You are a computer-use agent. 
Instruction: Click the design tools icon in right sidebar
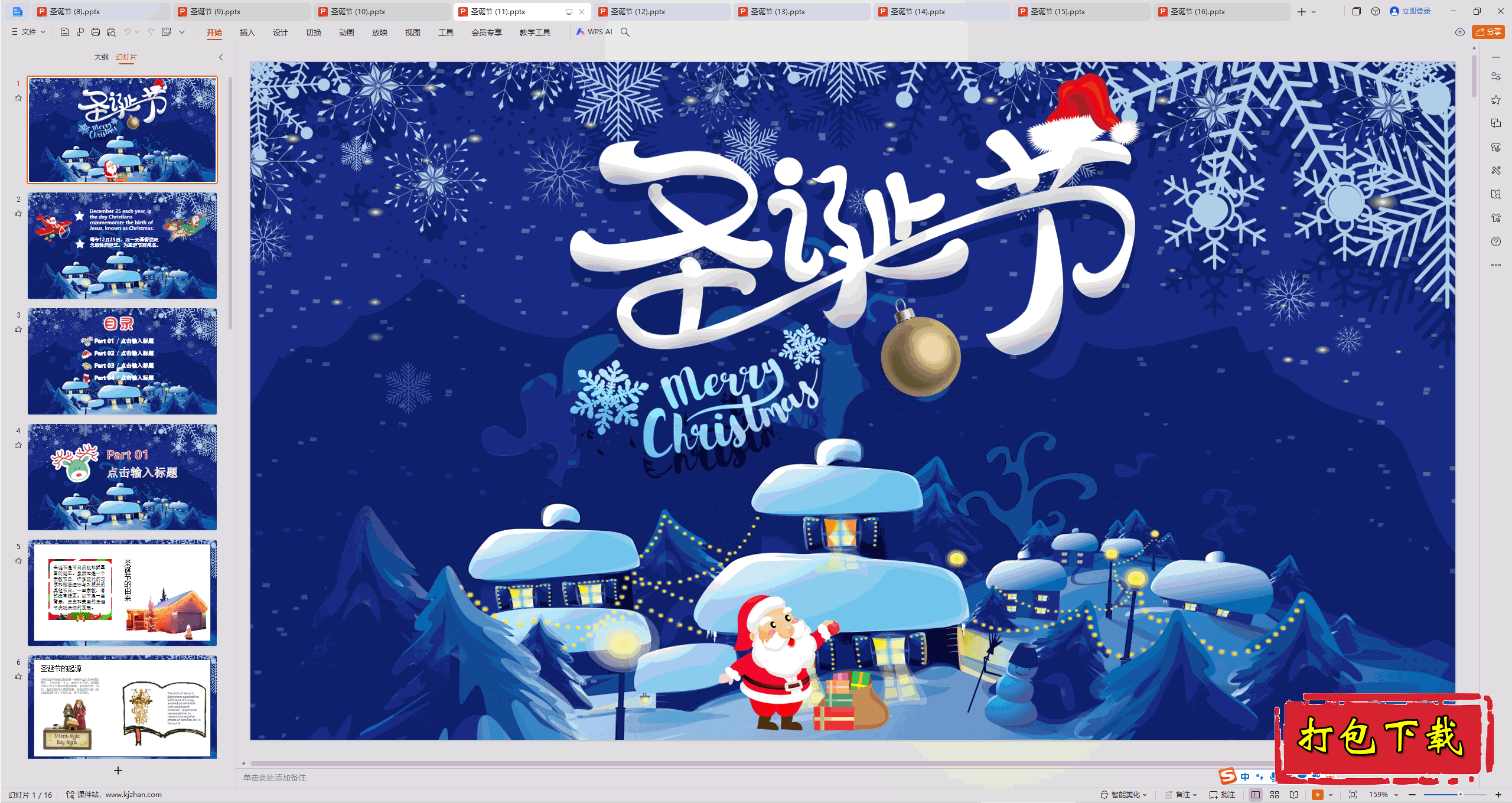(x=1496, y=171)
